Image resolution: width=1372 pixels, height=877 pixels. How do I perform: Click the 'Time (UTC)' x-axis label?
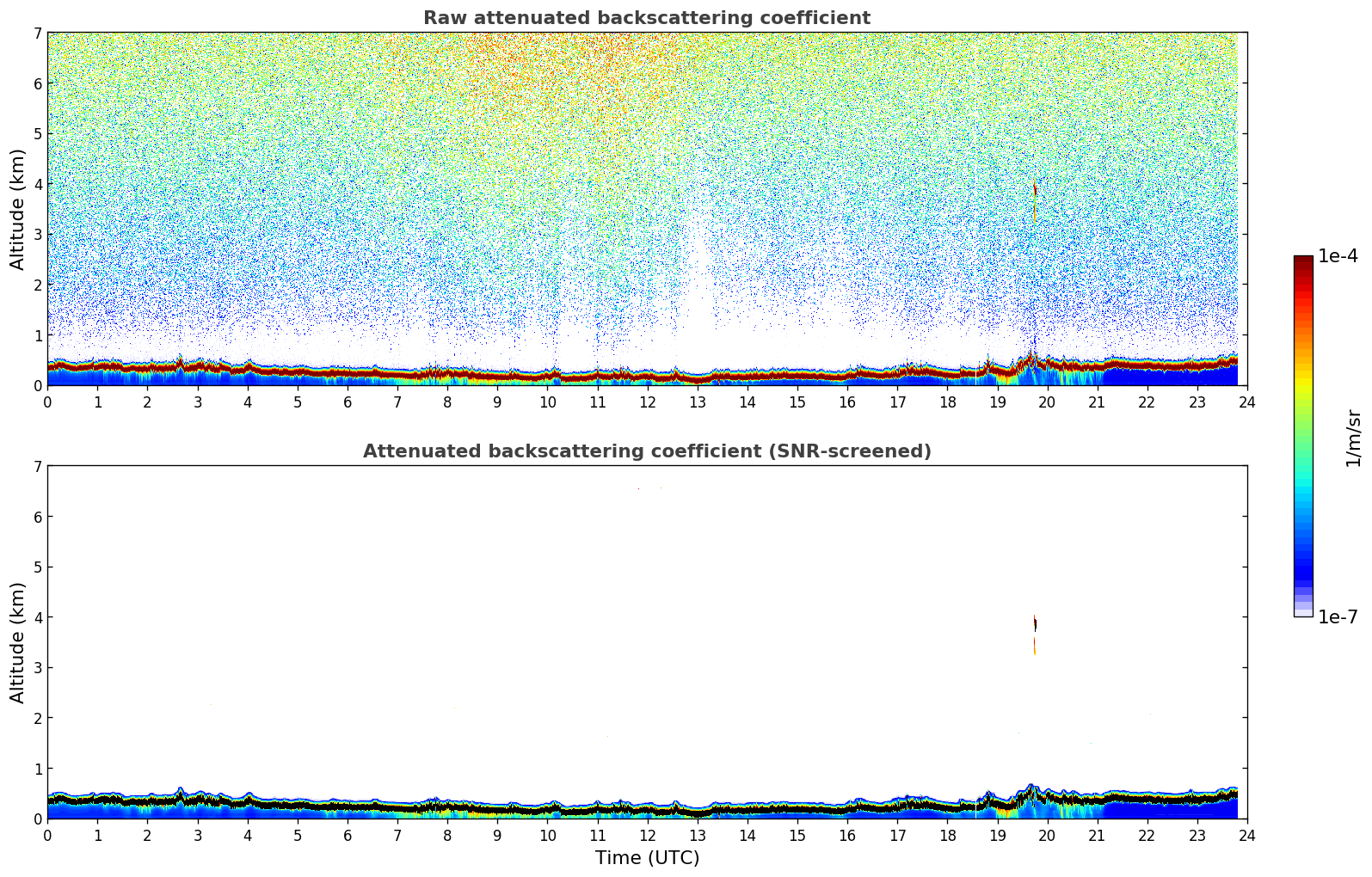point(647,858)
